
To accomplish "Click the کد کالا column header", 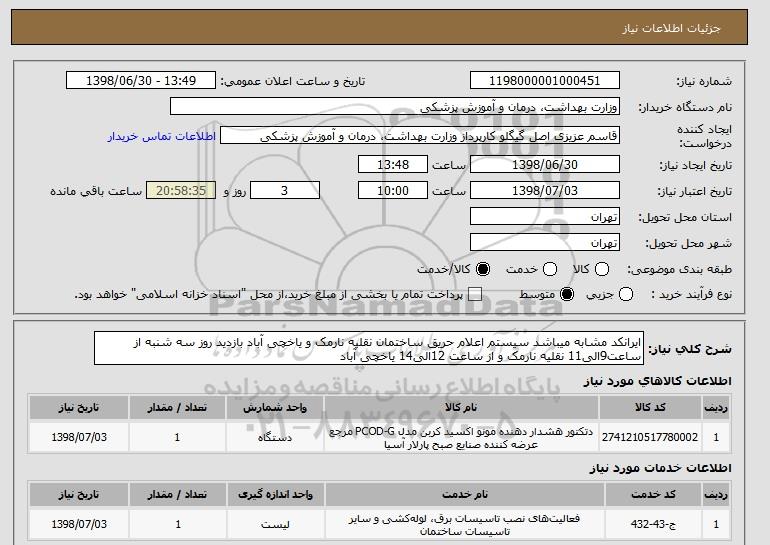I will (x=650, y=408).
